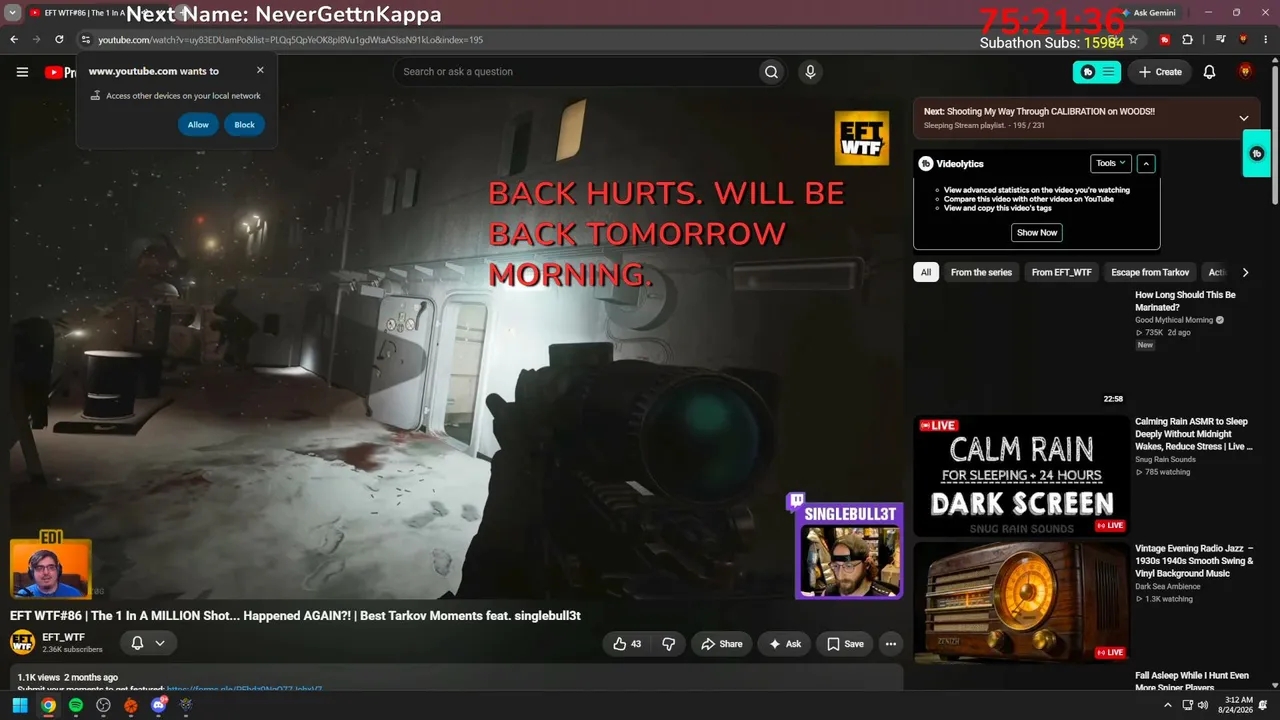Open the subscription notification bell dropdown
Image resolution: width=1280 pixels, height=720 pixels.
pos(148,643)
